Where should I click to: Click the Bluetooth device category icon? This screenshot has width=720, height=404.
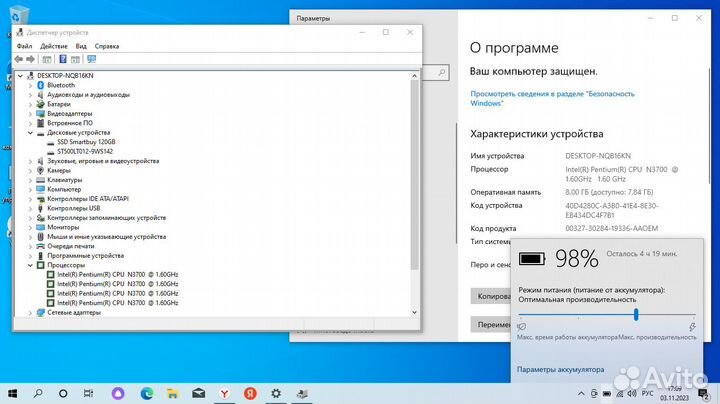point(40,85)
